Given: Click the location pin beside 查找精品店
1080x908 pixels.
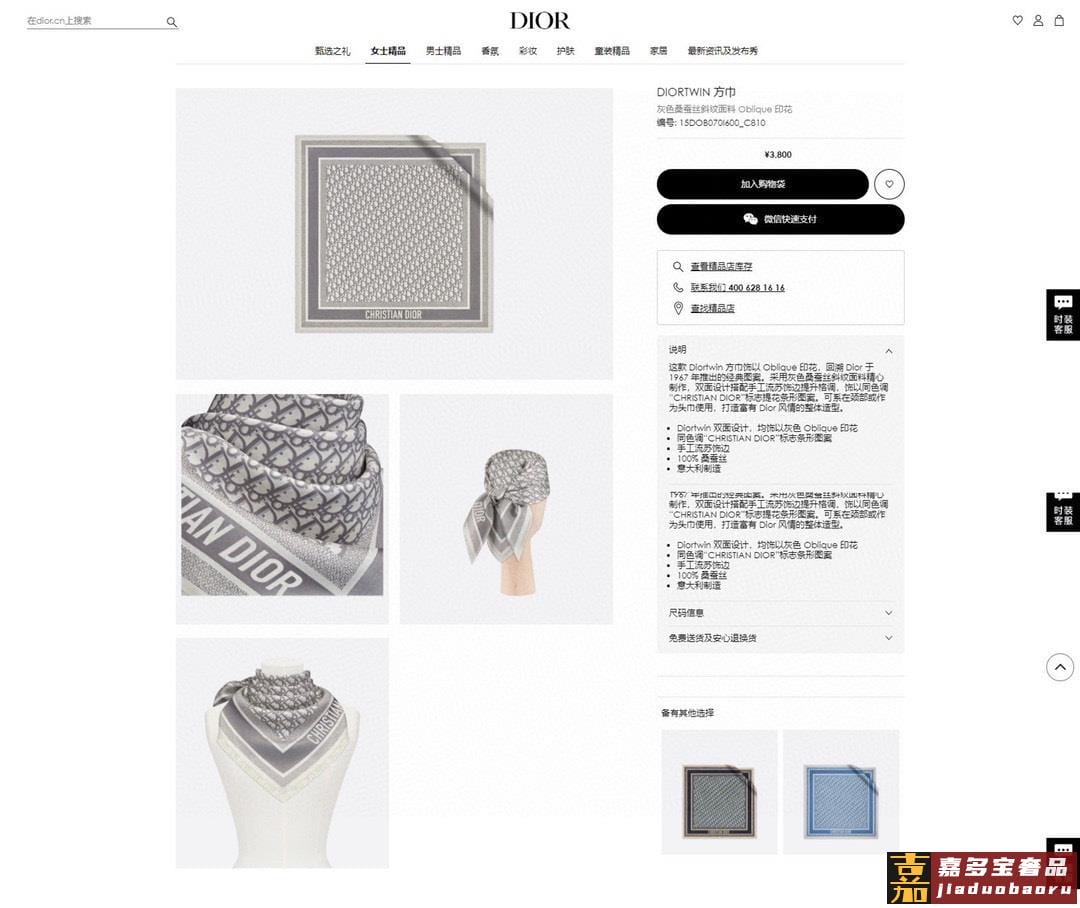Looking at the screenshot, I should point(678,308).
